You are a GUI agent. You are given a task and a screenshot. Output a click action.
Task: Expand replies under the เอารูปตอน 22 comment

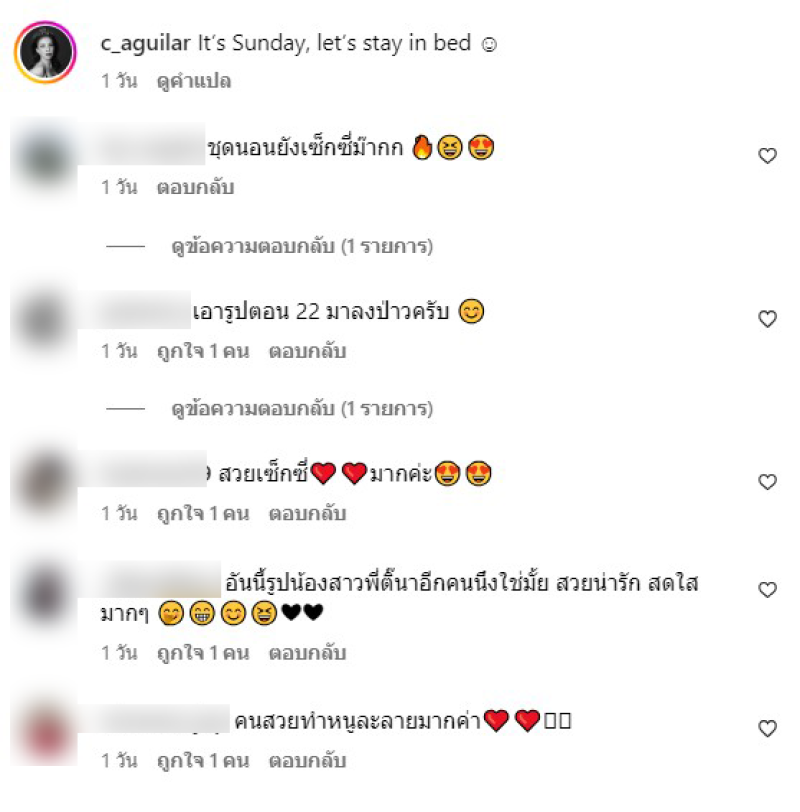point(302,409)
